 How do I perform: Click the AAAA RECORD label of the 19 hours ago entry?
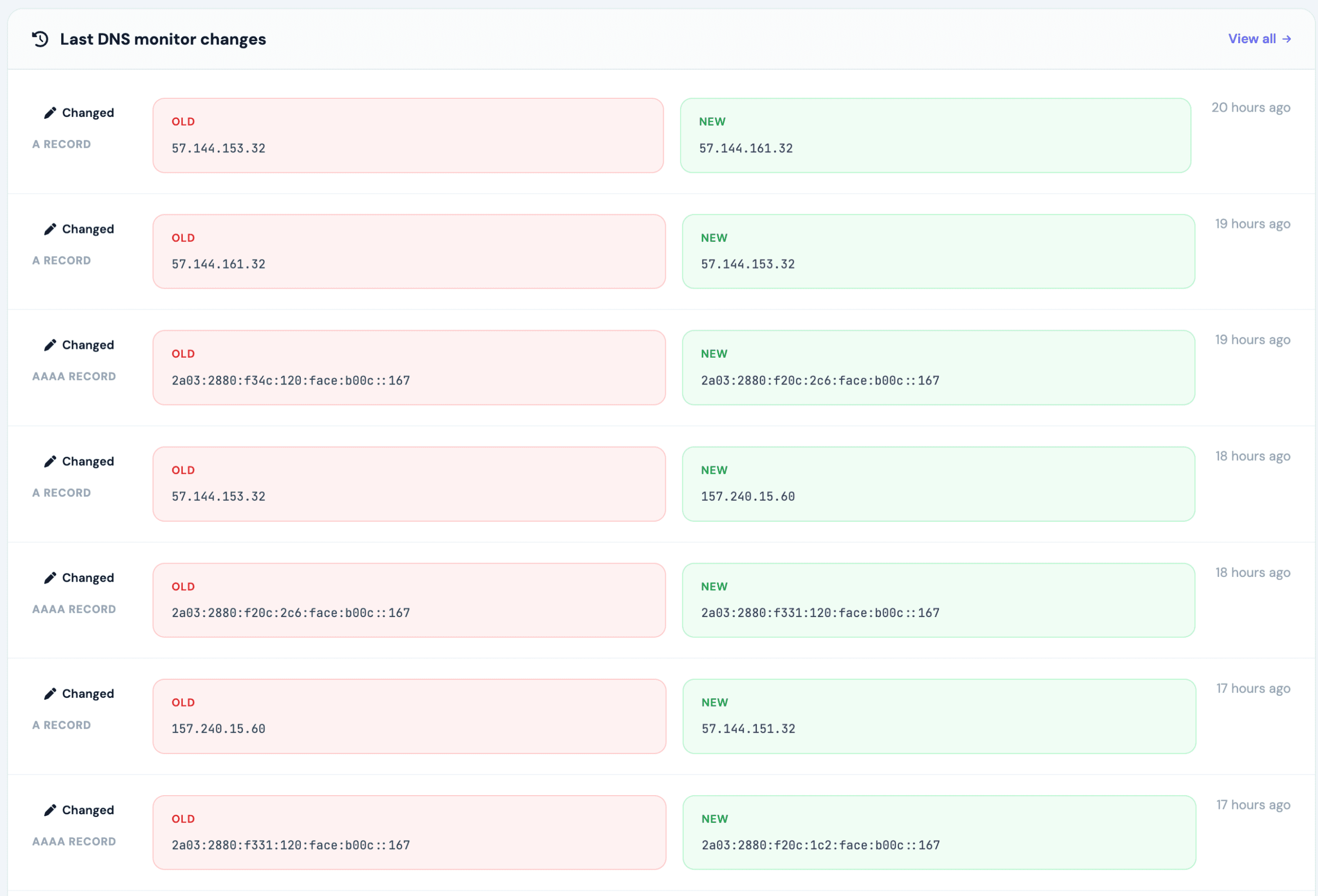tap(74, 376)
